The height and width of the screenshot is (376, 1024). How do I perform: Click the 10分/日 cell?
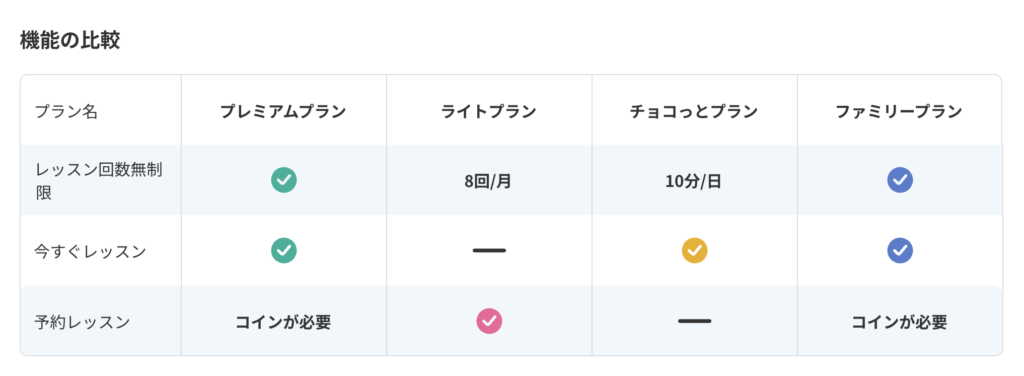(694, 181)
